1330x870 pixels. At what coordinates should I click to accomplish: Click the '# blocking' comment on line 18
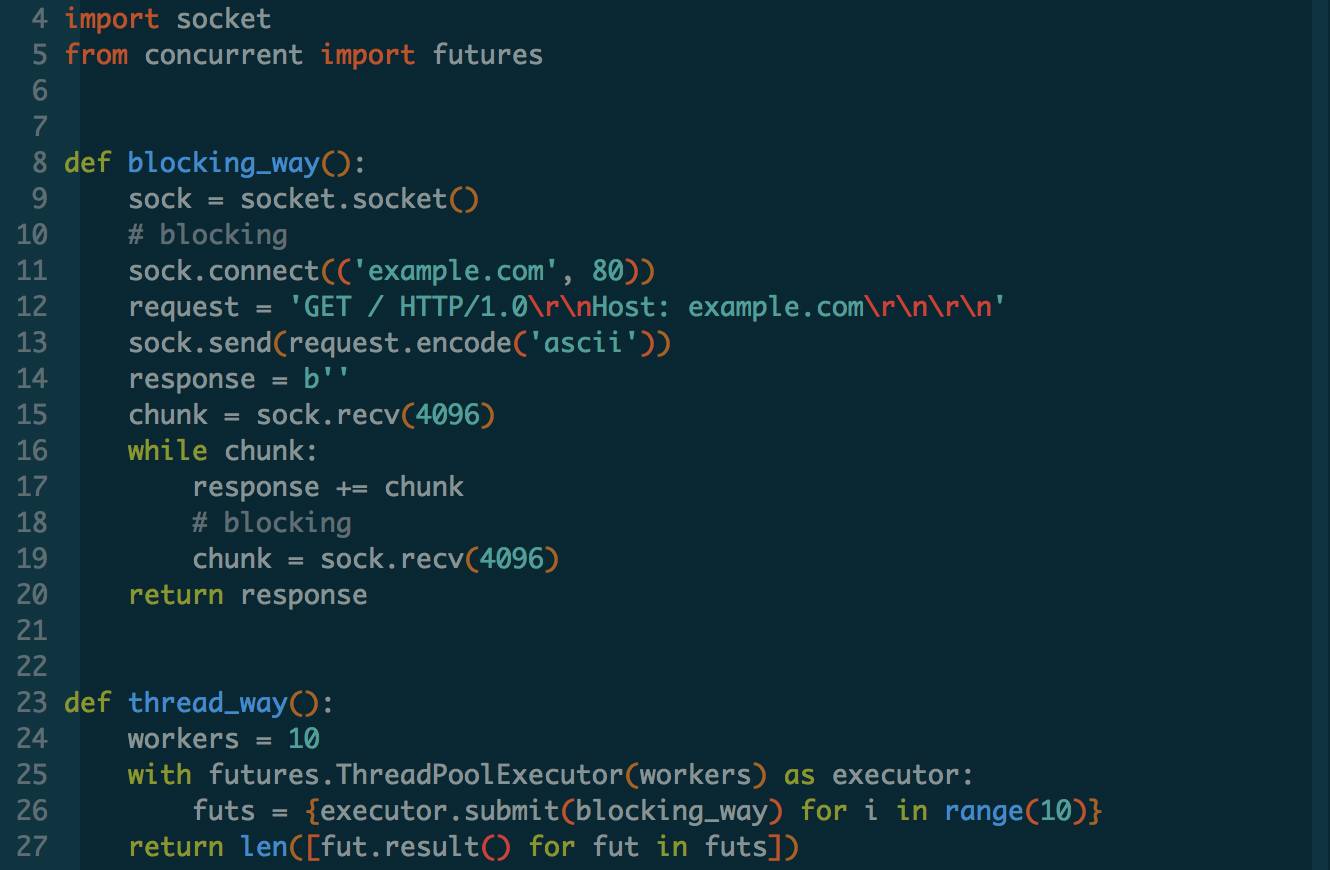click(271, 523)
